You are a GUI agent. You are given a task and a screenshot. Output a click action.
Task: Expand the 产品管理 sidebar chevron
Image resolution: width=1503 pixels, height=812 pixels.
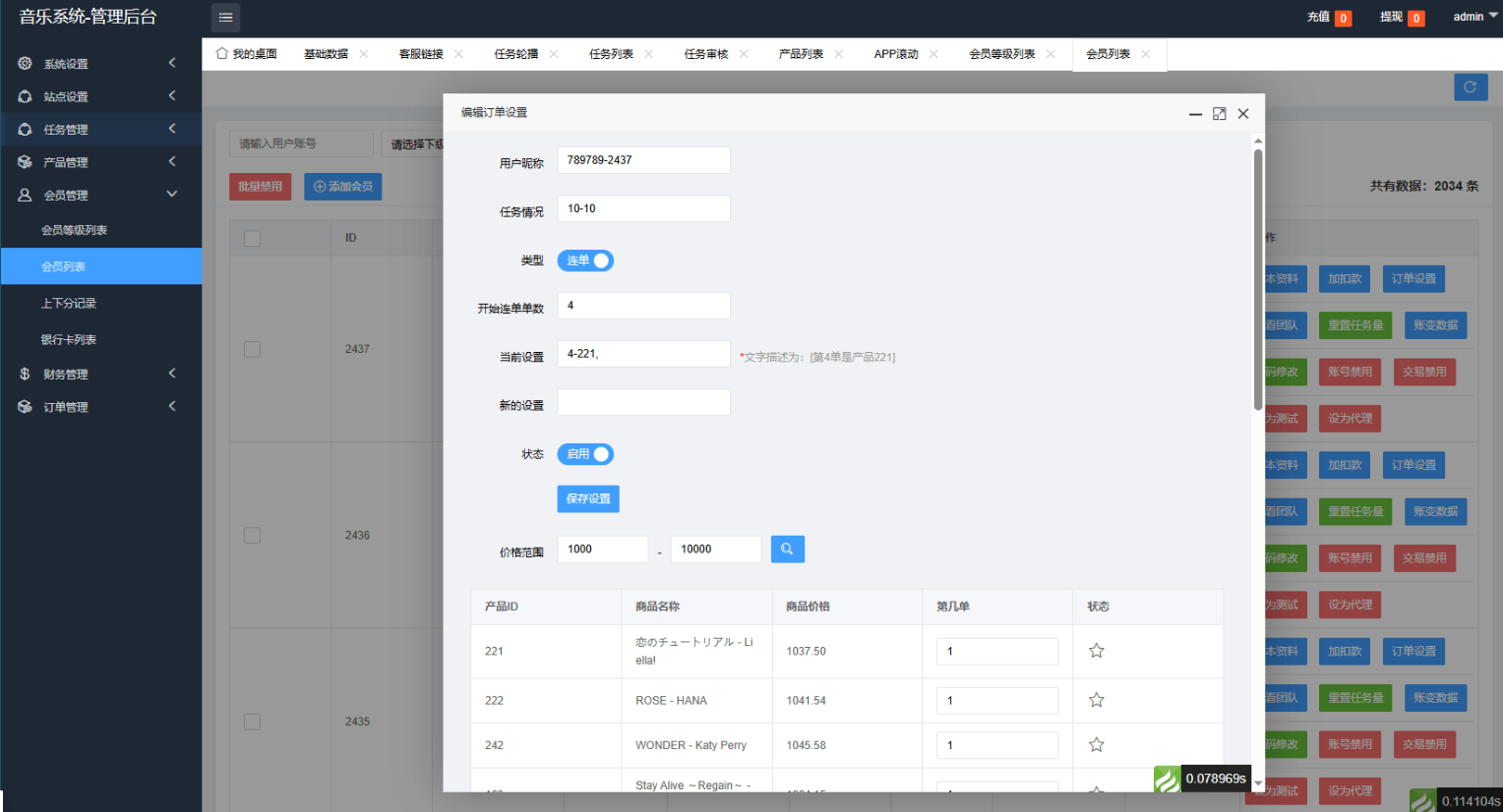(x=172, y=161)
